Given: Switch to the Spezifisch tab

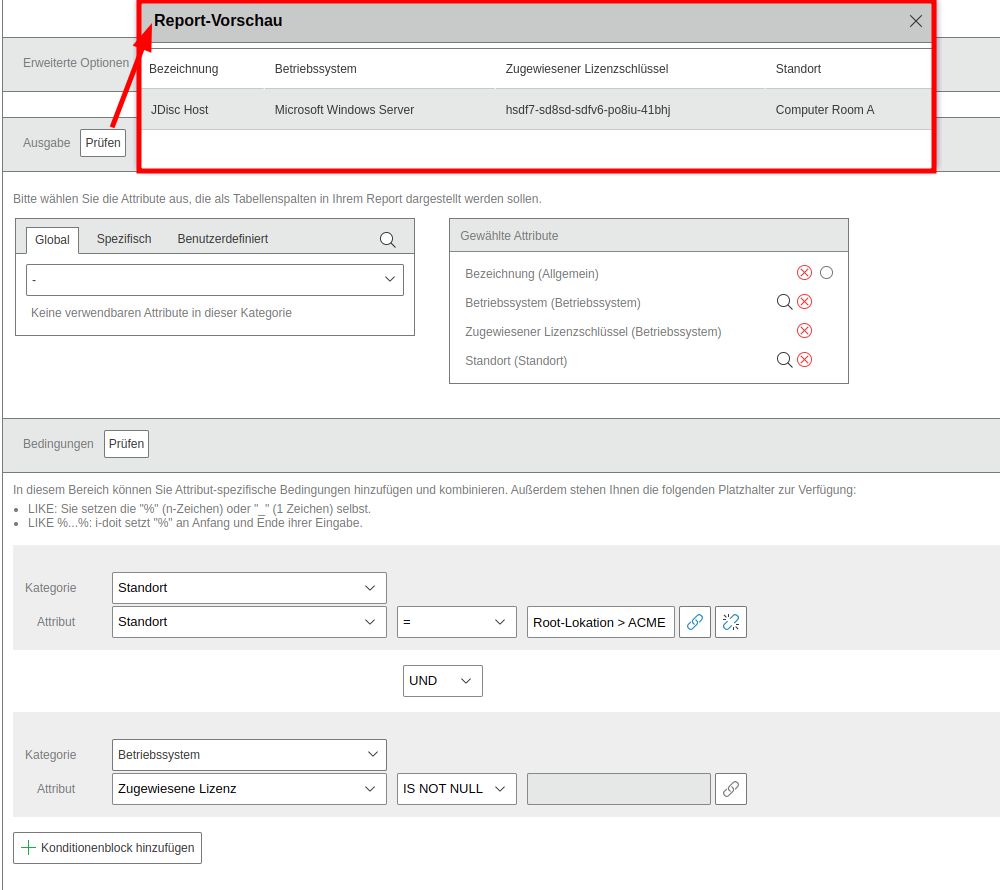Looking at the screenshot, I should pos(124,239).
